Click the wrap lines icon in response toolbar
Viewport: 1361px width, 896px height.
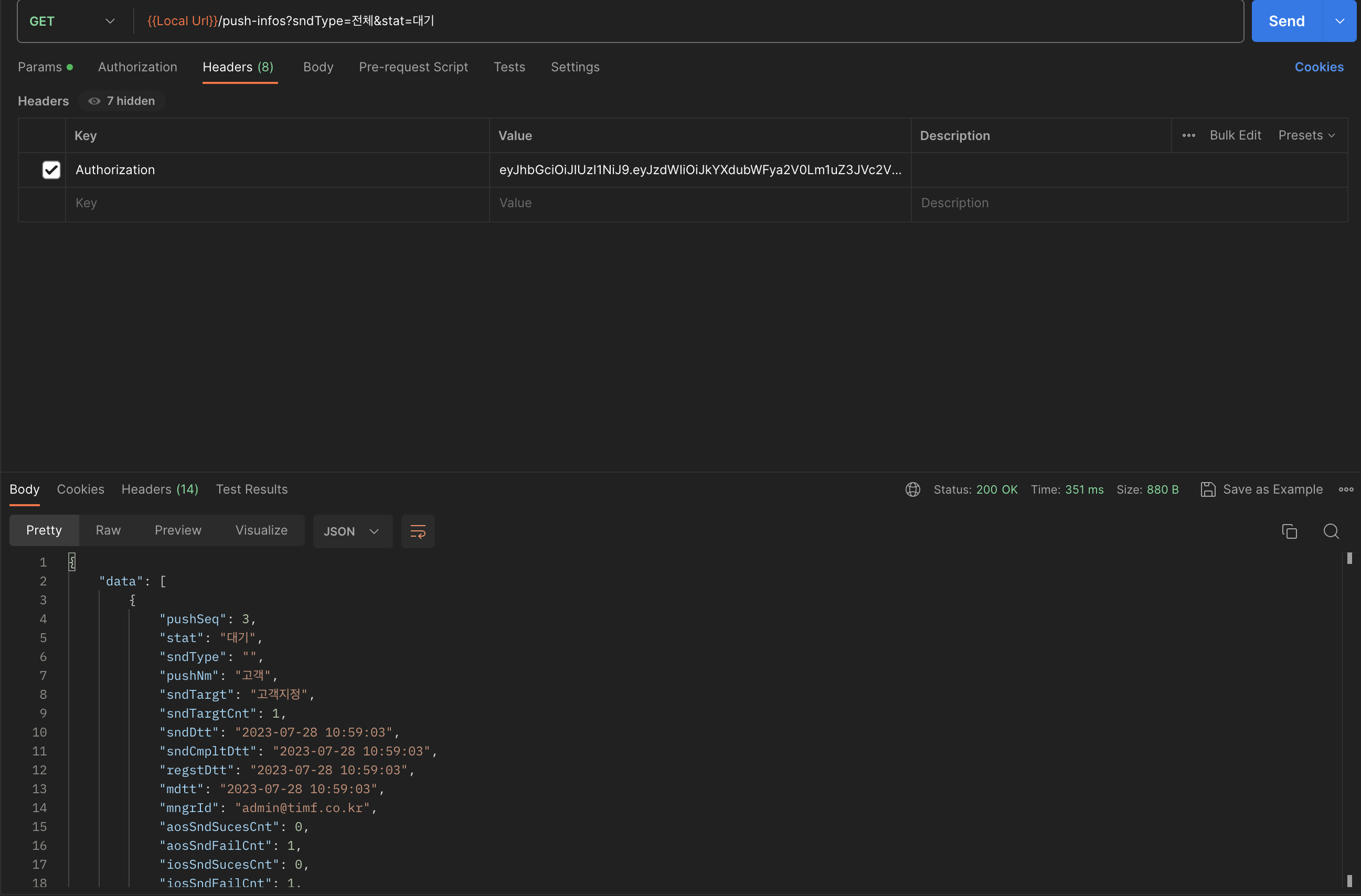pyautogui.click(x=418, y=532)
